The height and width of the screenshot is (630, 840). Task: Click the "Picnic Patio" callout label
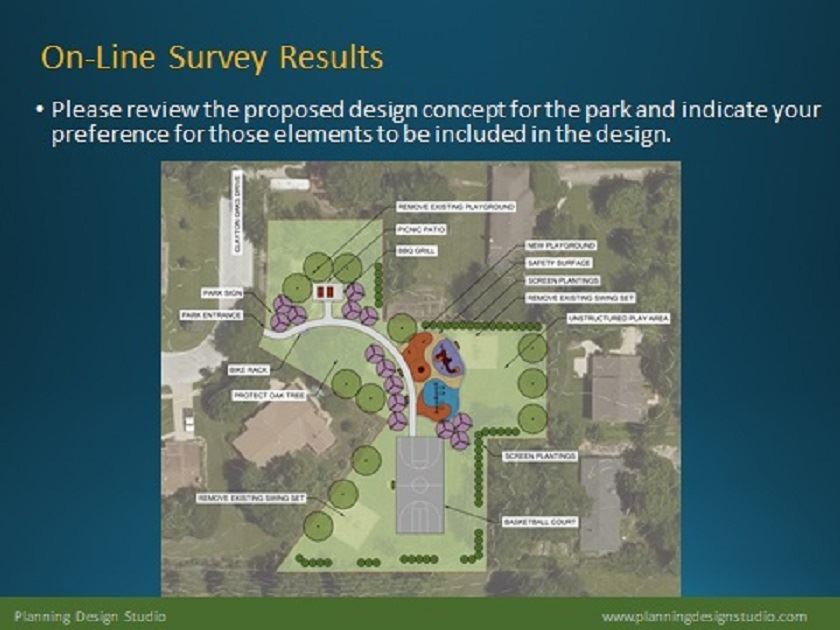(x=421, y=228)
